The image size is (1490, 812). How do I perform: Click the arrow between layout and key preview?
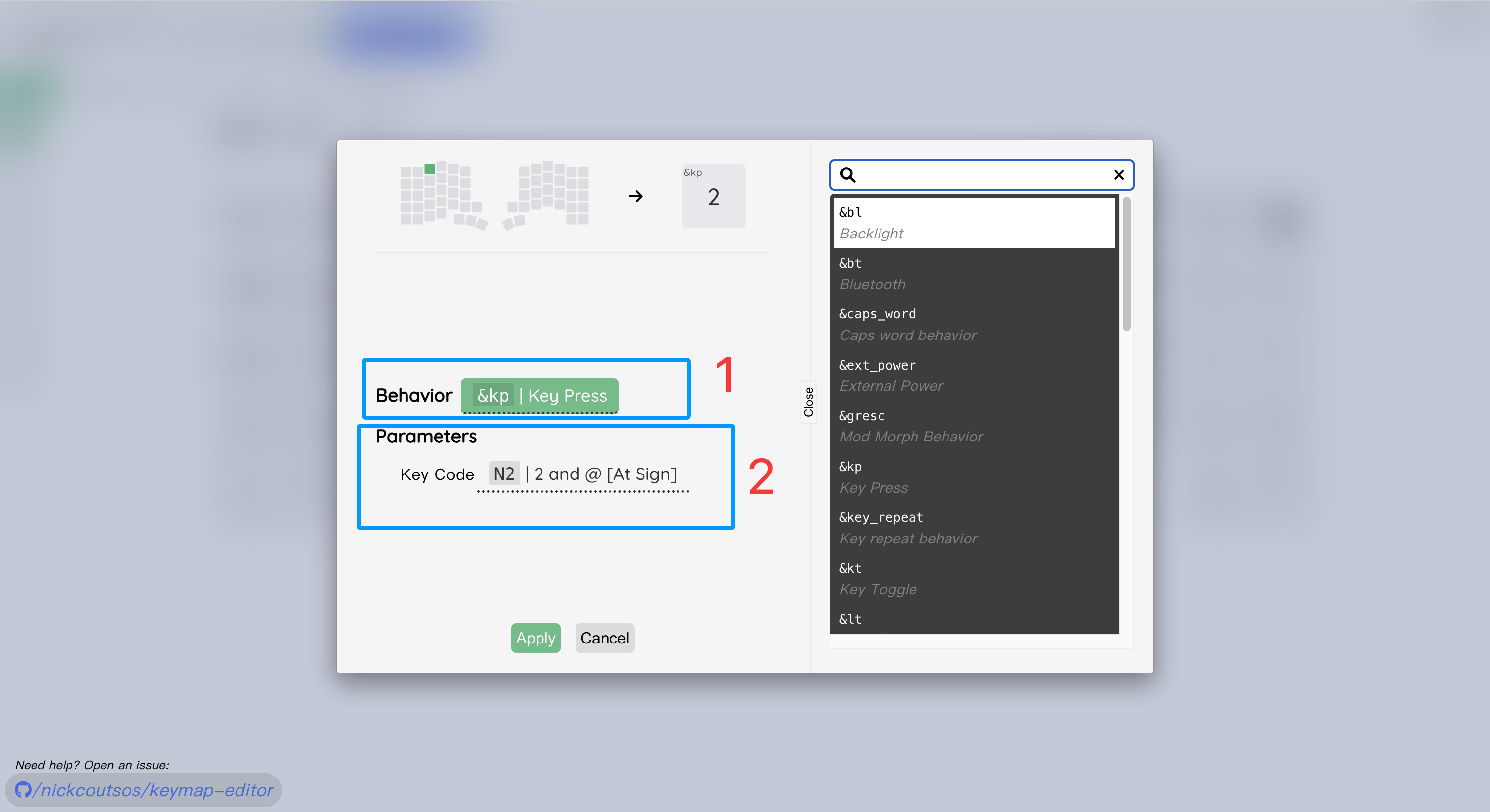[x=635, y=196]
